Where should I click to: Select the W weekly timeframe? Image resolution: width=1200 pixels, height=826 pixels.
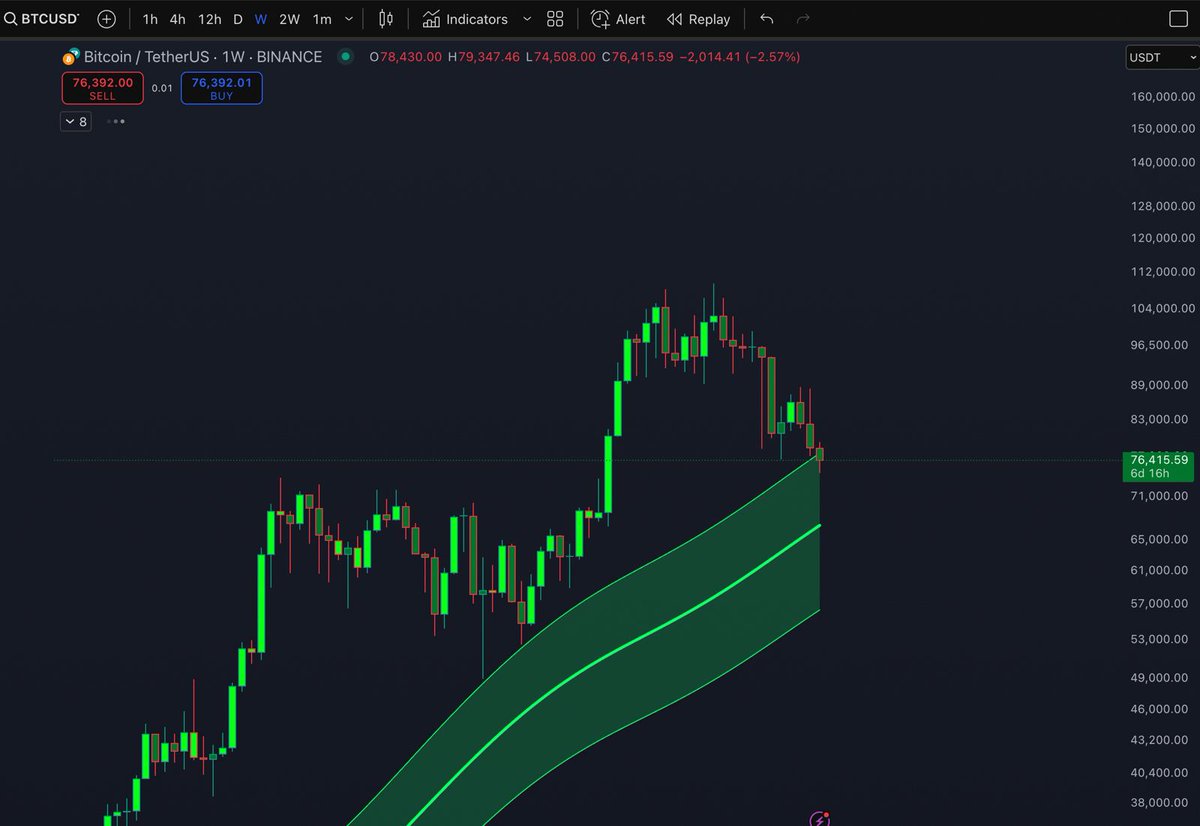(260, 19)
